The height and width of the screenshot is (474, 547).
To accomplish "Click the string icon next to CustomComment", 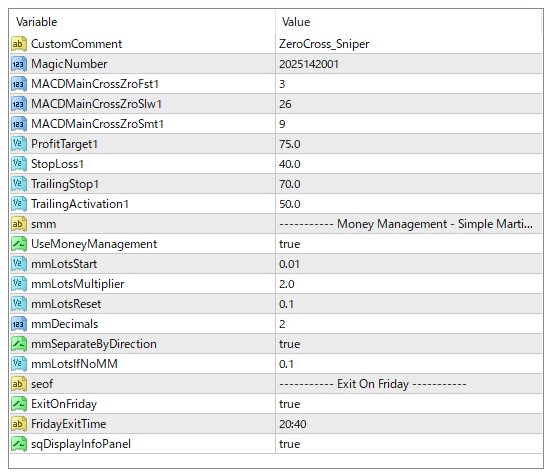I will (x=19, y=44).
